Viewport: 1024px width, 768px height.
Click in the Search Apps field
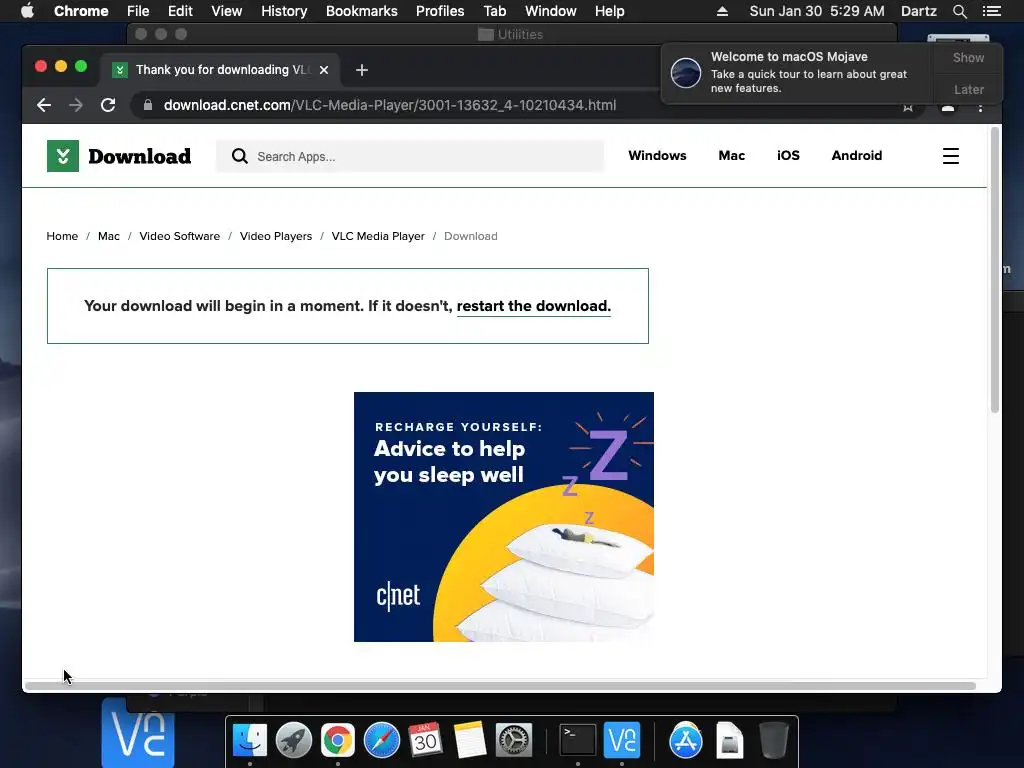(x=410, y=156)
